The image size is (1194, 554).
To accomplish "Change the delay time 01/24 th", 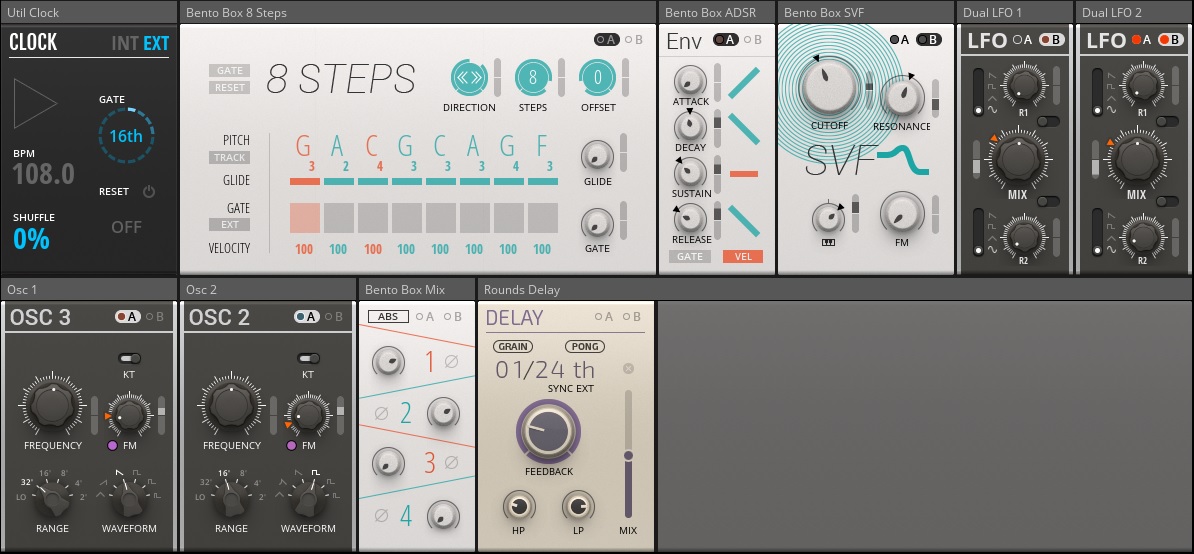I will pos(545,370).
